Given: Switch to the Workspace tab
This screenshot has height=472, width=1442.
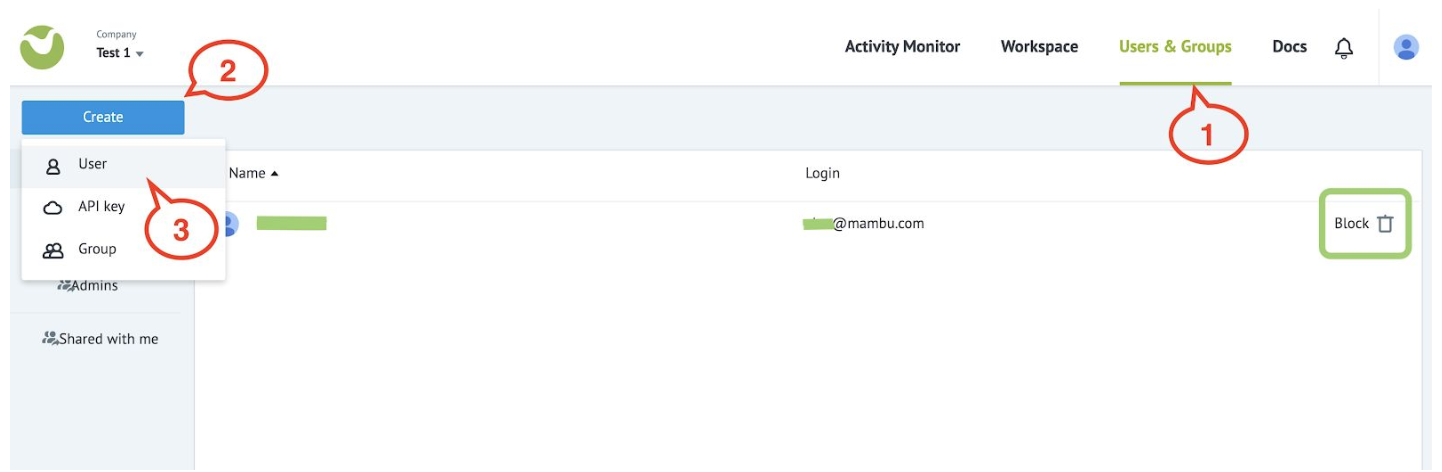Looking at the screenshot, I should pyautogui.click(x=1039, y=47).
